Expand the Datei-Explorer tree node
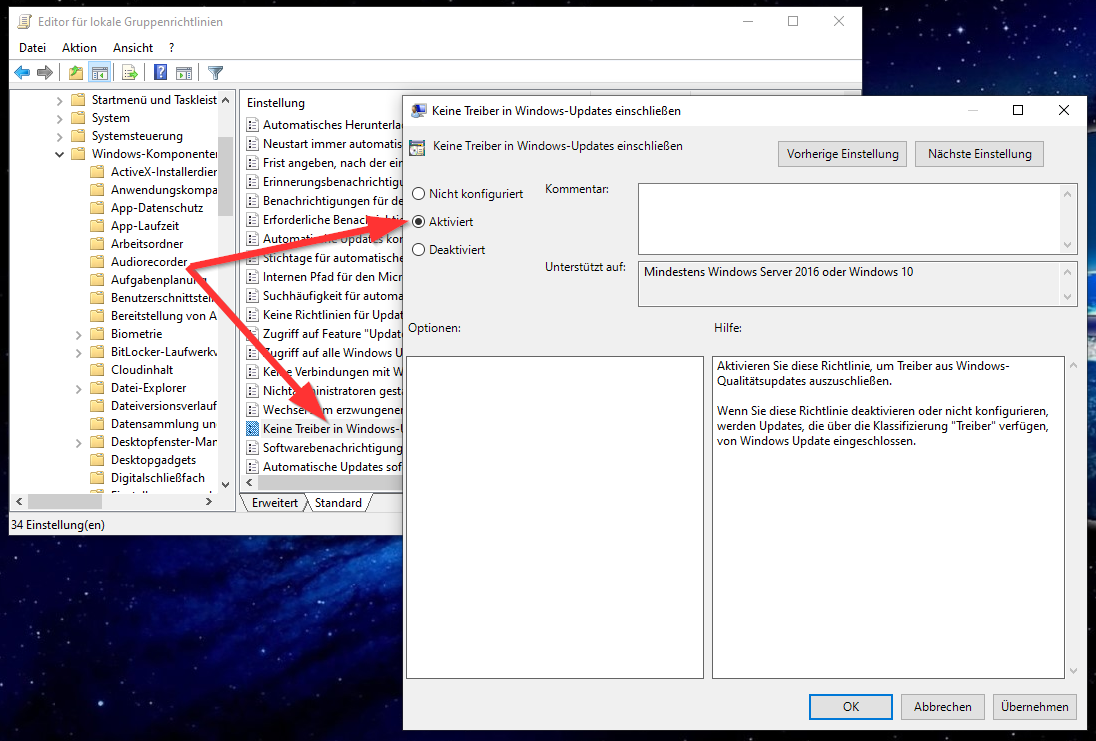The height and width of the screenshot is (741, 1096). 78,388
